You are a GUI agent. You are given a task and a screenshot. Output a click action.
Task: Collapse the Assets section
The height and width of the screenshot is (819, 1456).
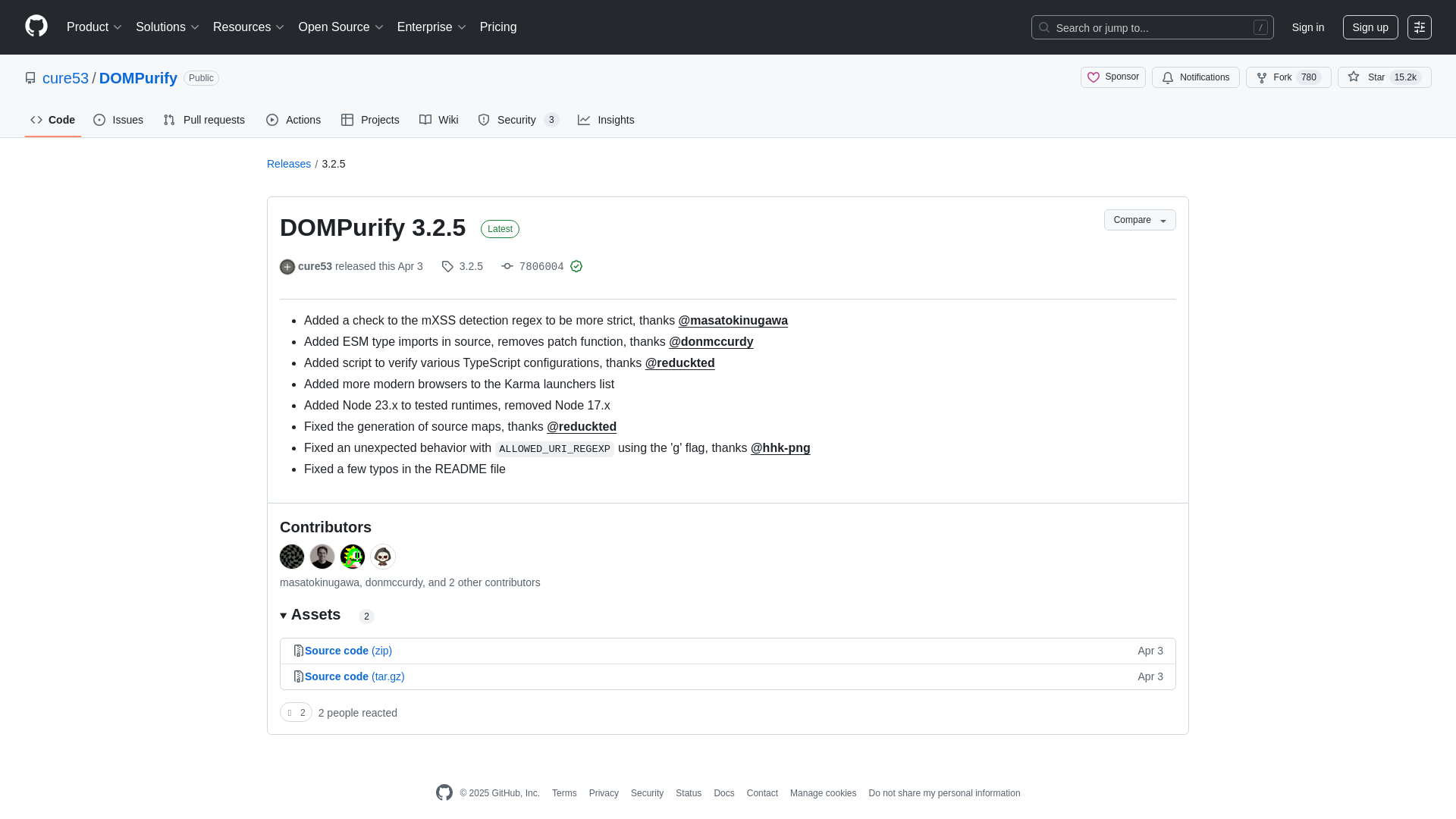coord(310,615)
